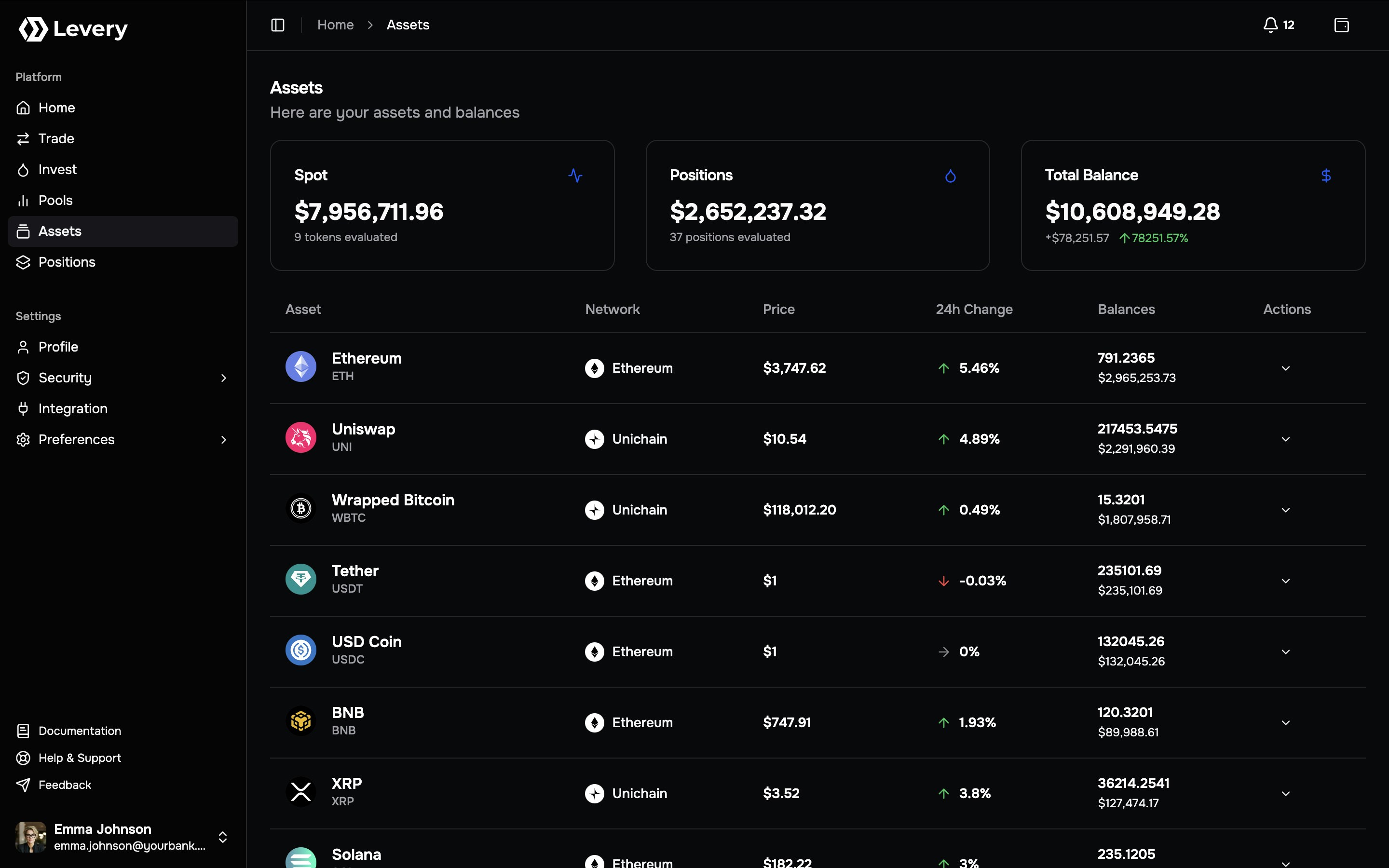Open Tether row actions dropdown
1389x868 pixels.
(x=1286, y=581)
